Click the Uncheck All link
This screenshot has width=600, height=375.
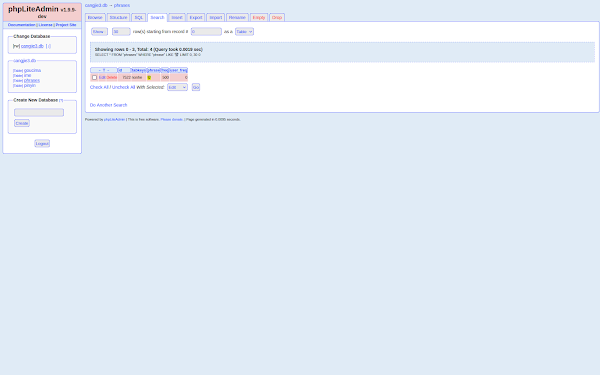pyautogui.click(x=123, y=87)
